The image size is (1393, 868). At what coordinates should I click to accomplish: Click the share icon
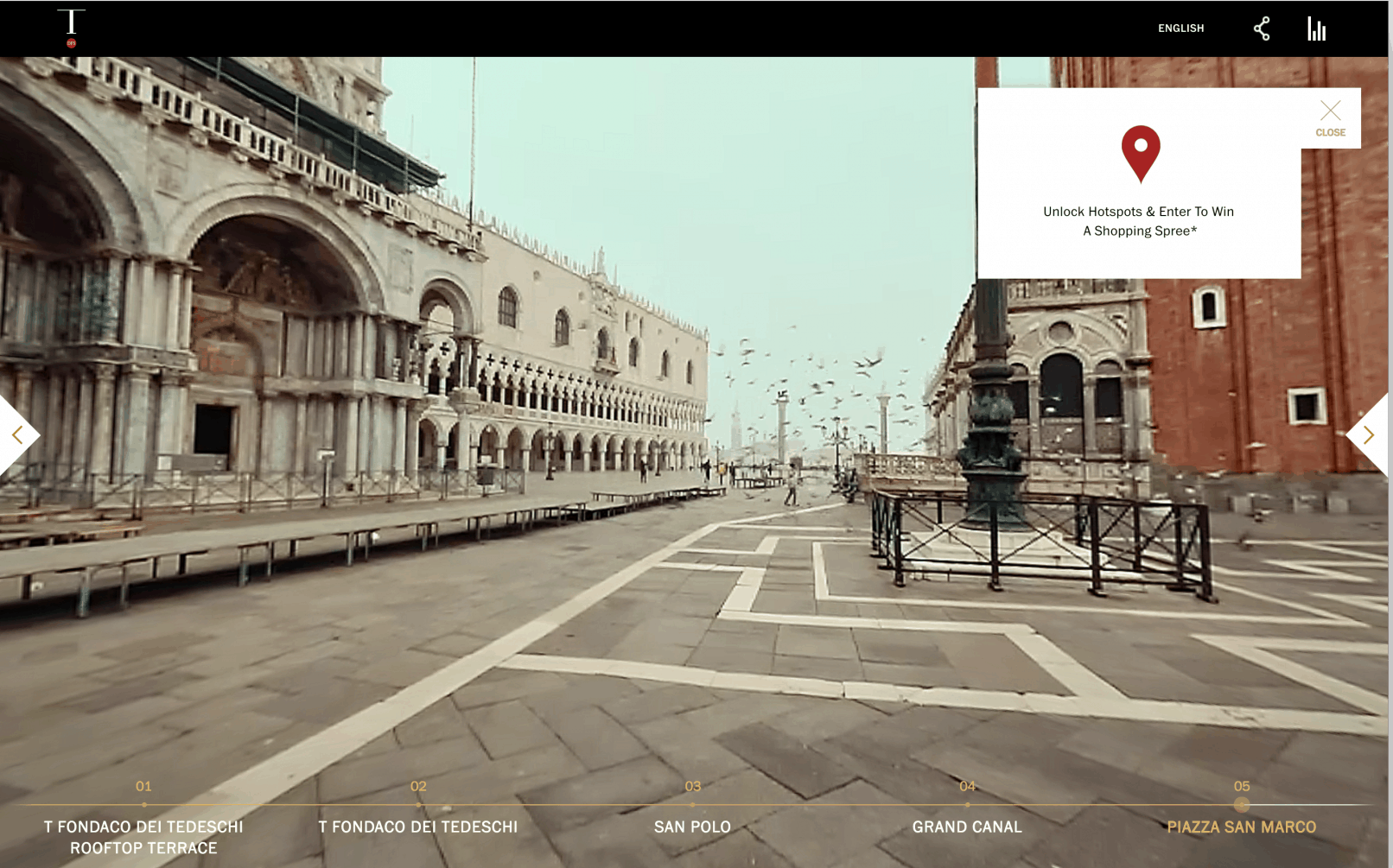point(1262,29)
